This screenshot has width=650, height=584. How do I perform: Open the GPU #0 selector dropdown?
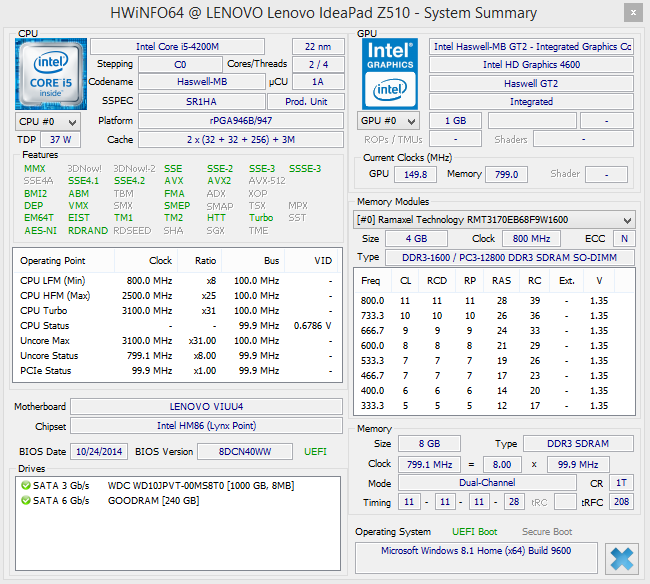(x=388, y=121)
